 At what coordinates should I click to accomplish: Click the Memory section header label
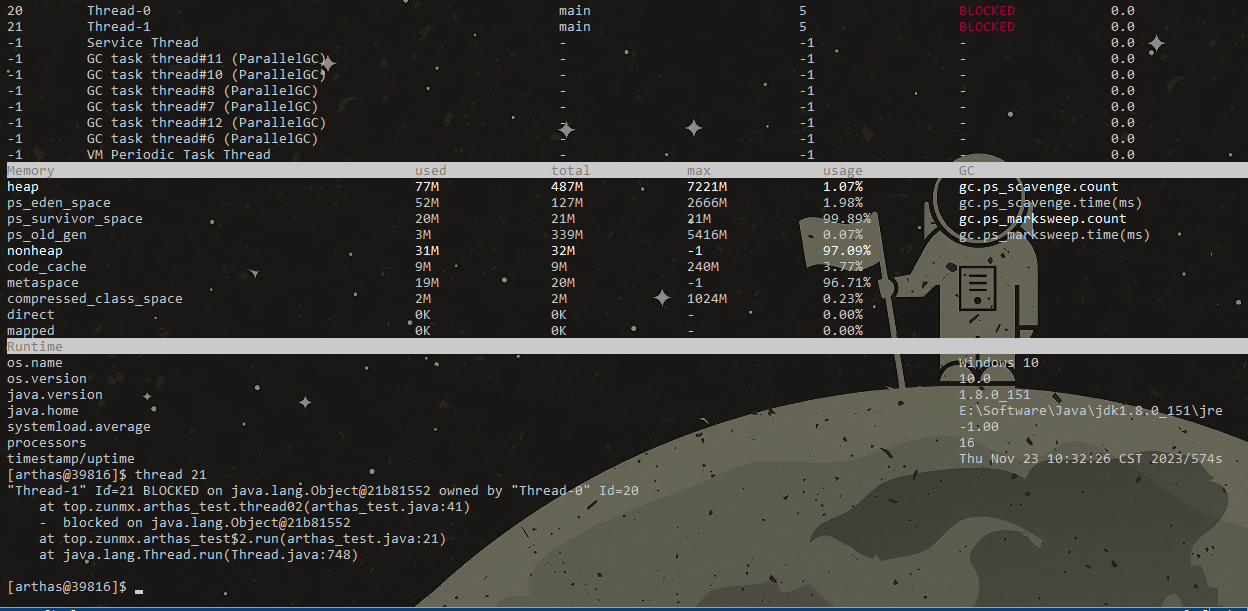31,171
